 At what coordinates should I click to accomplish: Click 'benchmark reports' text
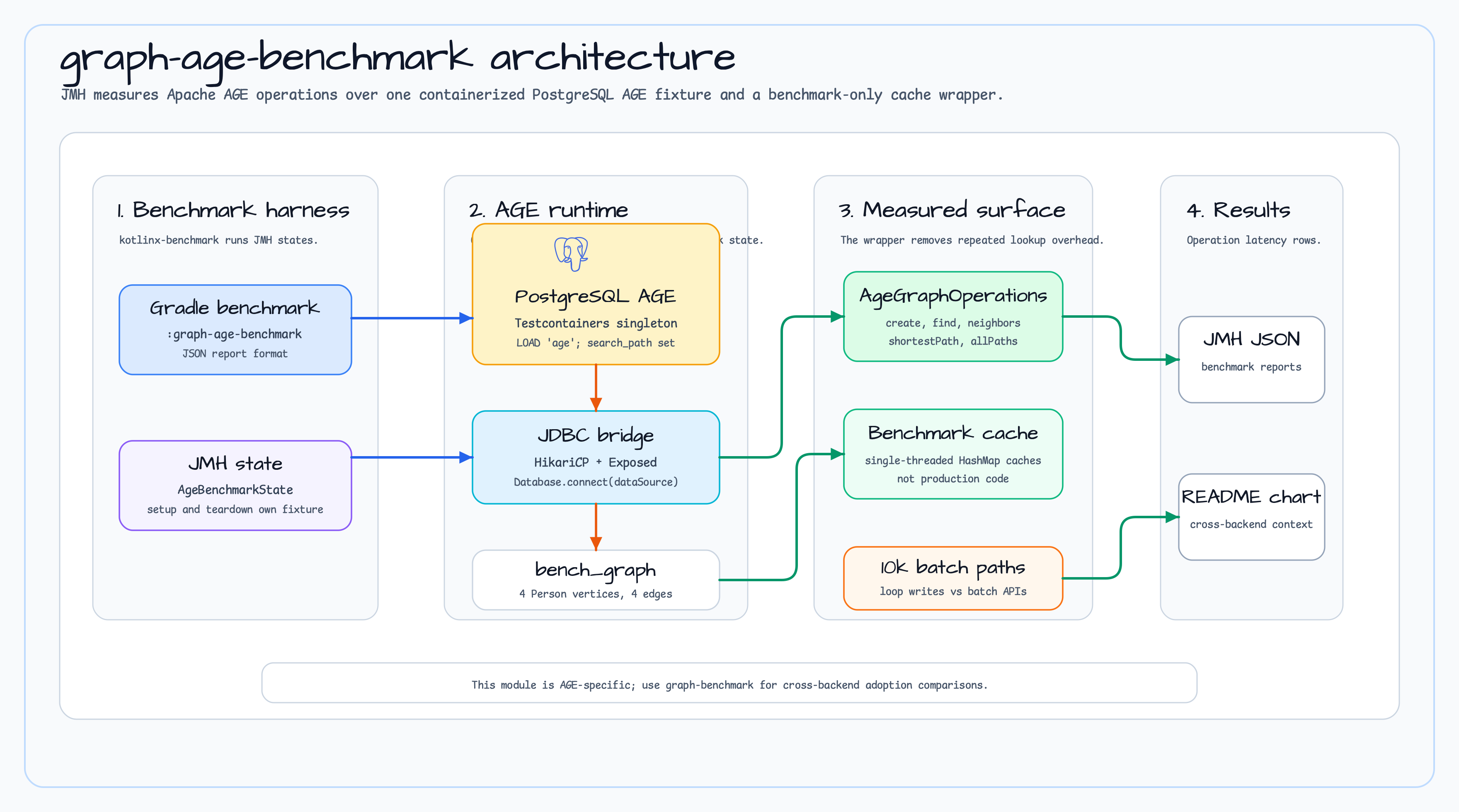(1251, 367)
